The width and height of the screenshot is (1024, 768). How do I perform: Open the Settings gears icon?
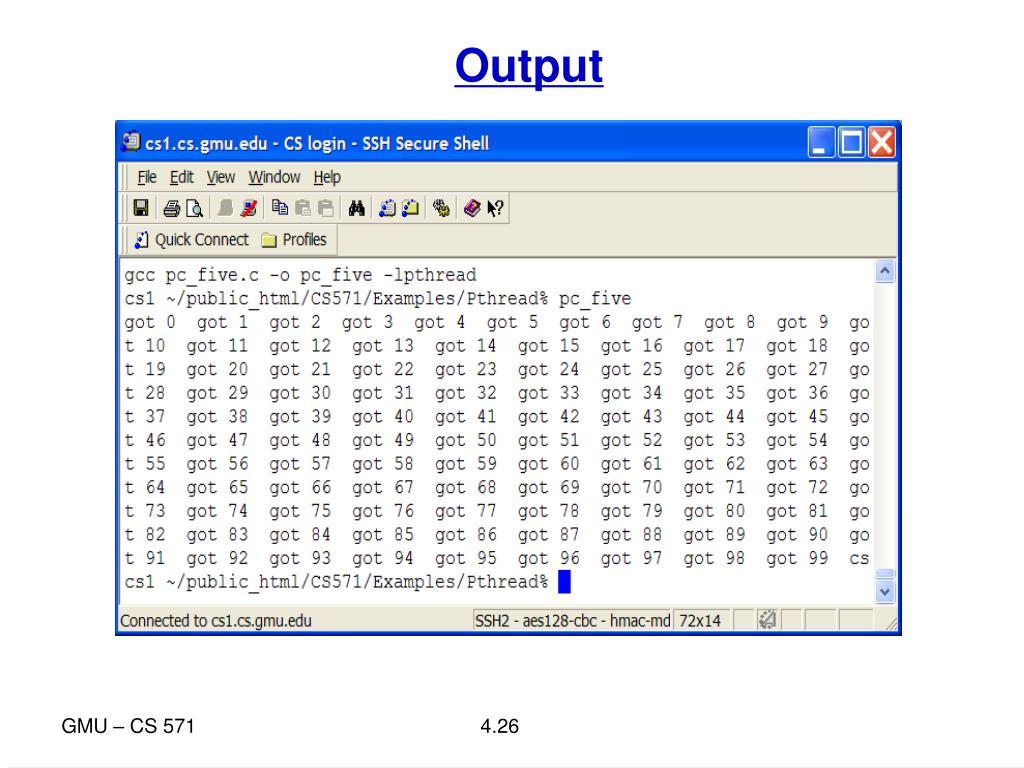(x=441, y=208)
